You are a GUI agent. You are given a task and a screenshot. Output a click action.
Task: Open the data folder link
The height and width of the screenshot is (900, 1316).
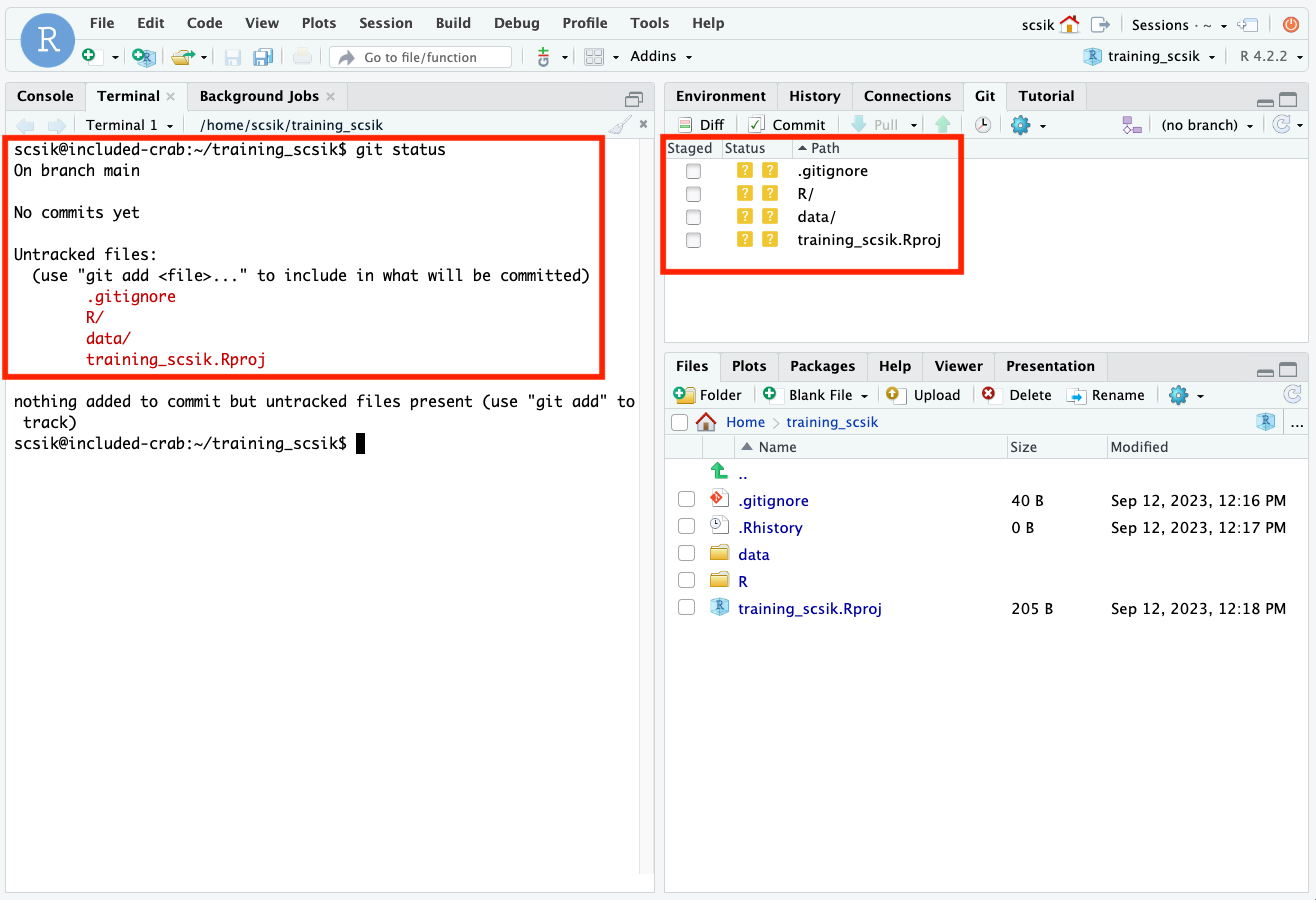click(753, 554)
